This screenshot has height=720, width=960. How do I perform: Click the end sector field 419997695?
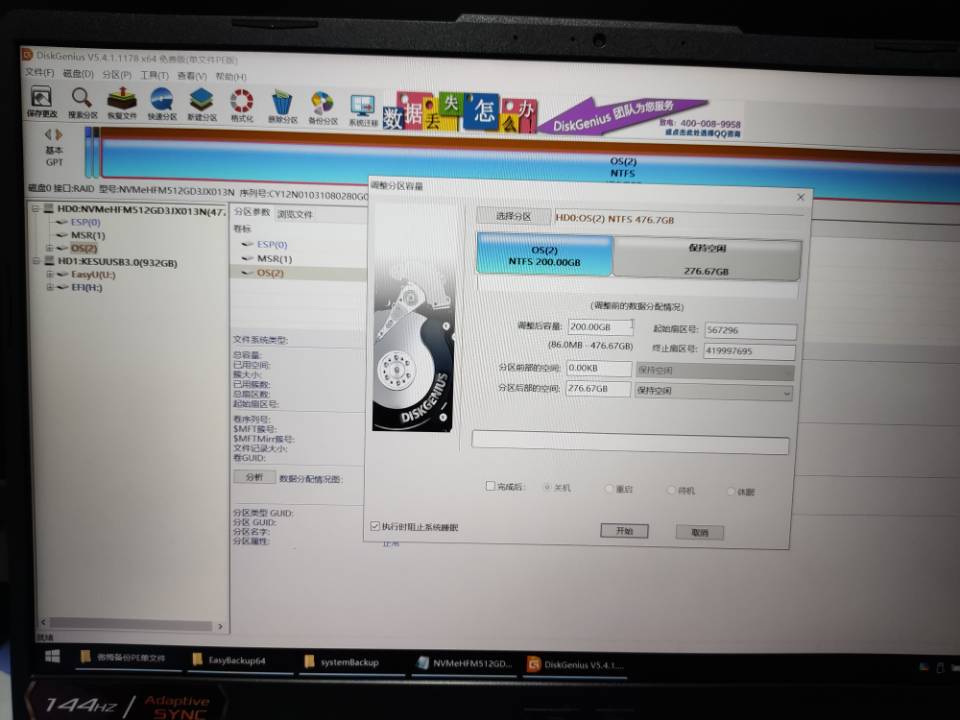tap(750, 351)
